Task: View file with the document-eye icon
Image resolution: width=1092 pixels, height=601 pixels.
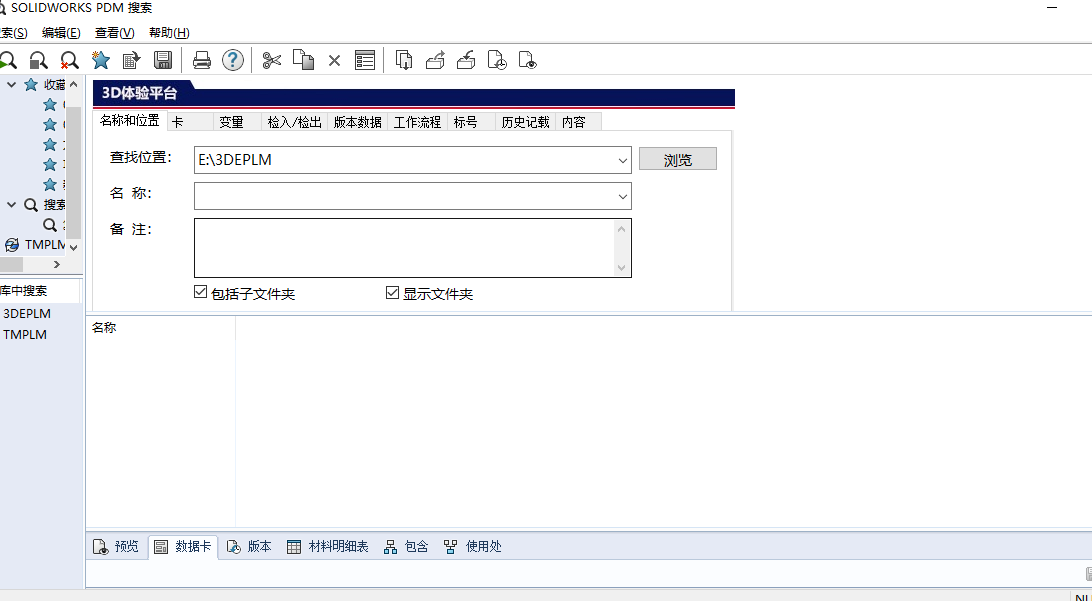Action: pos(529,61)
